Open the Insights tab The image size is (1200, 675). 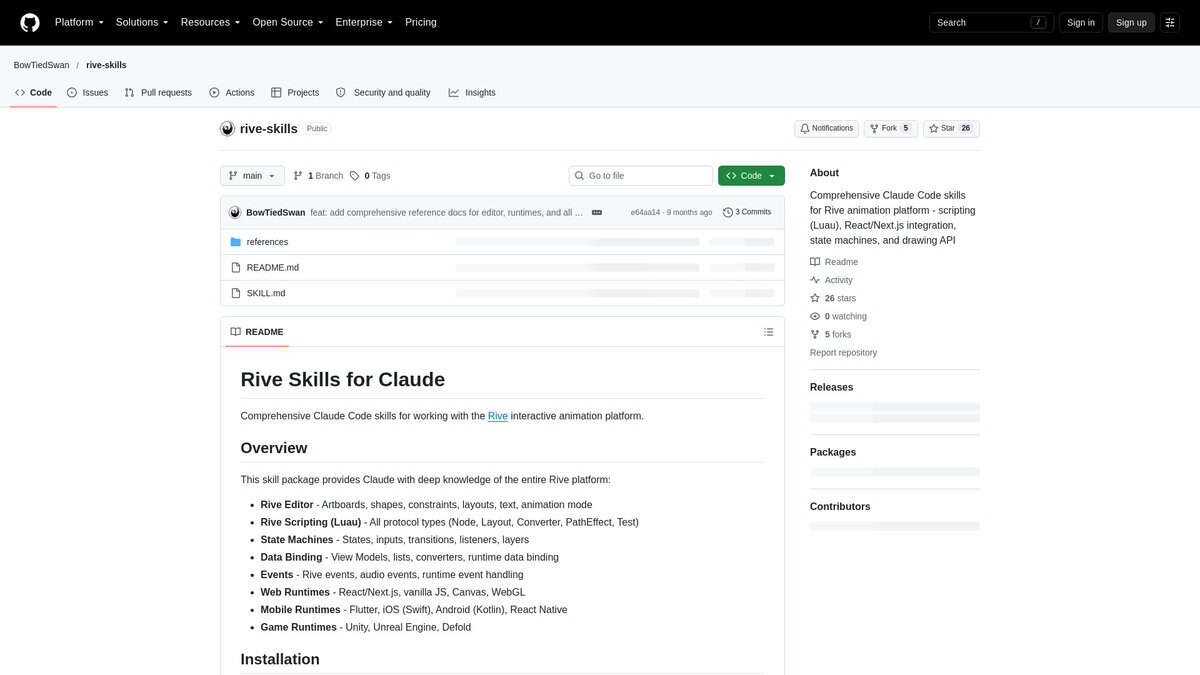[472, 92]
